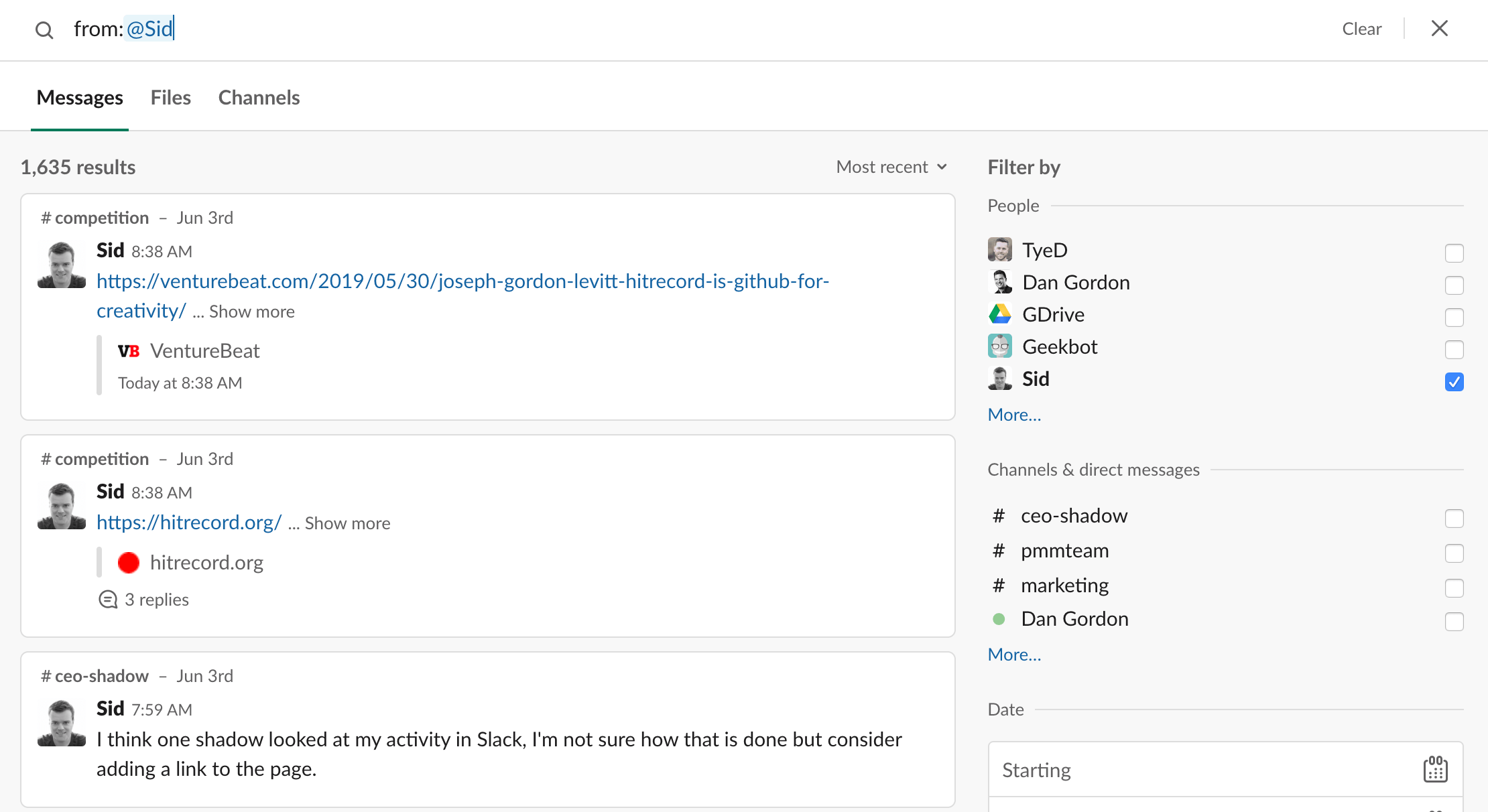Expand Channels filter More options
1488x812 pixels.
(1014, 654)
